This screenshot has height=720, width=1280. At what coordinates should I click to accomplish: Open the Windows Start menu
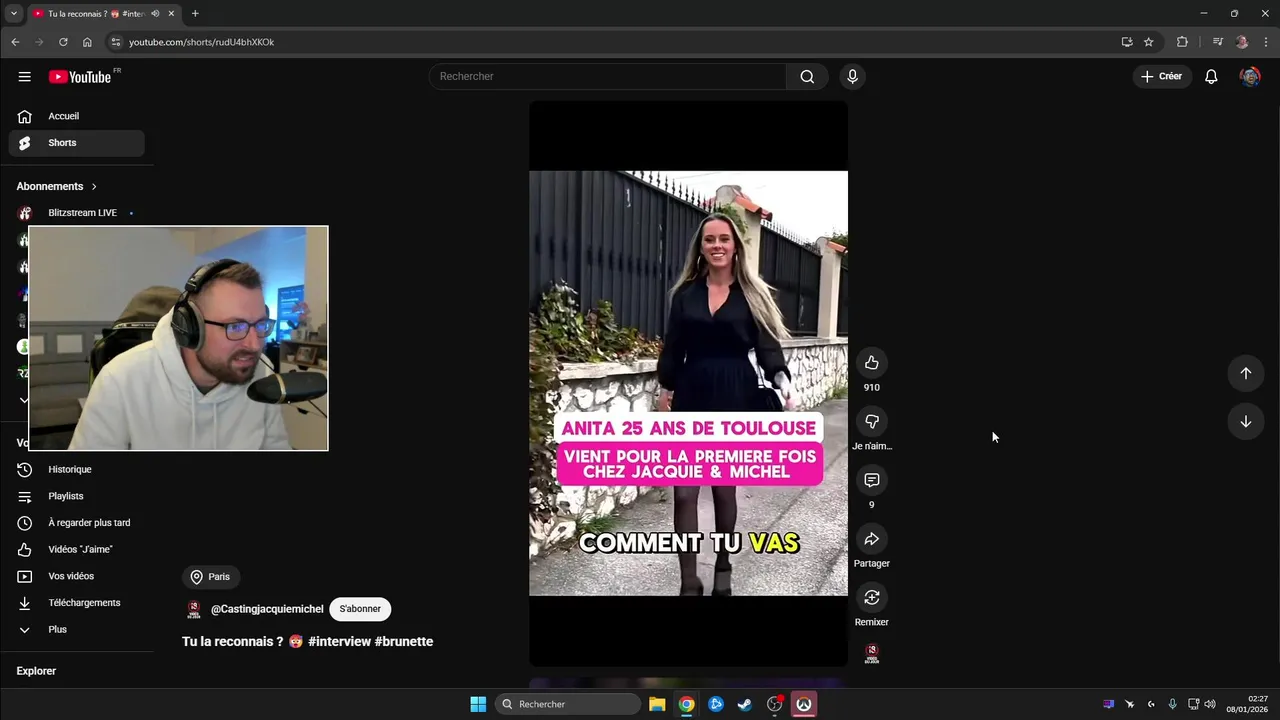pos(478,704)
